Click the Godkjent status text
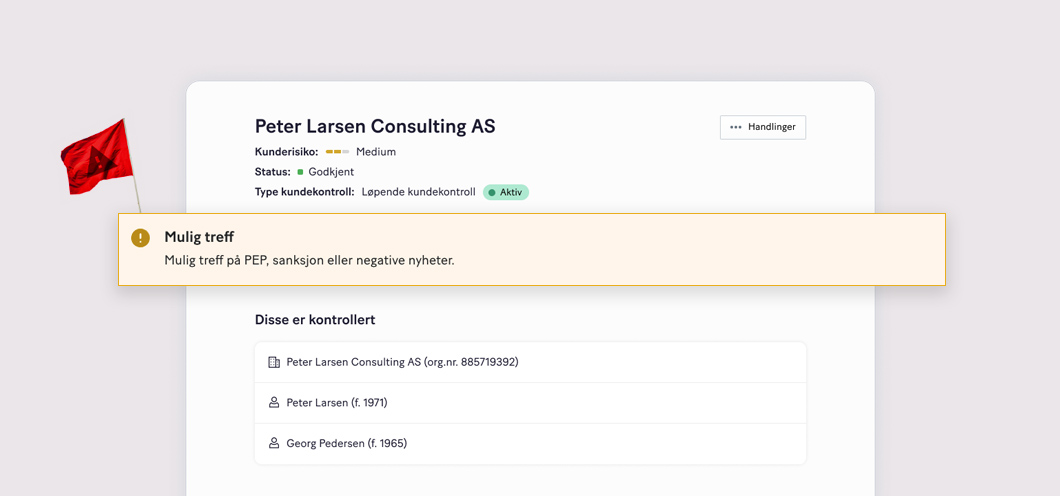 coord(331,172)
